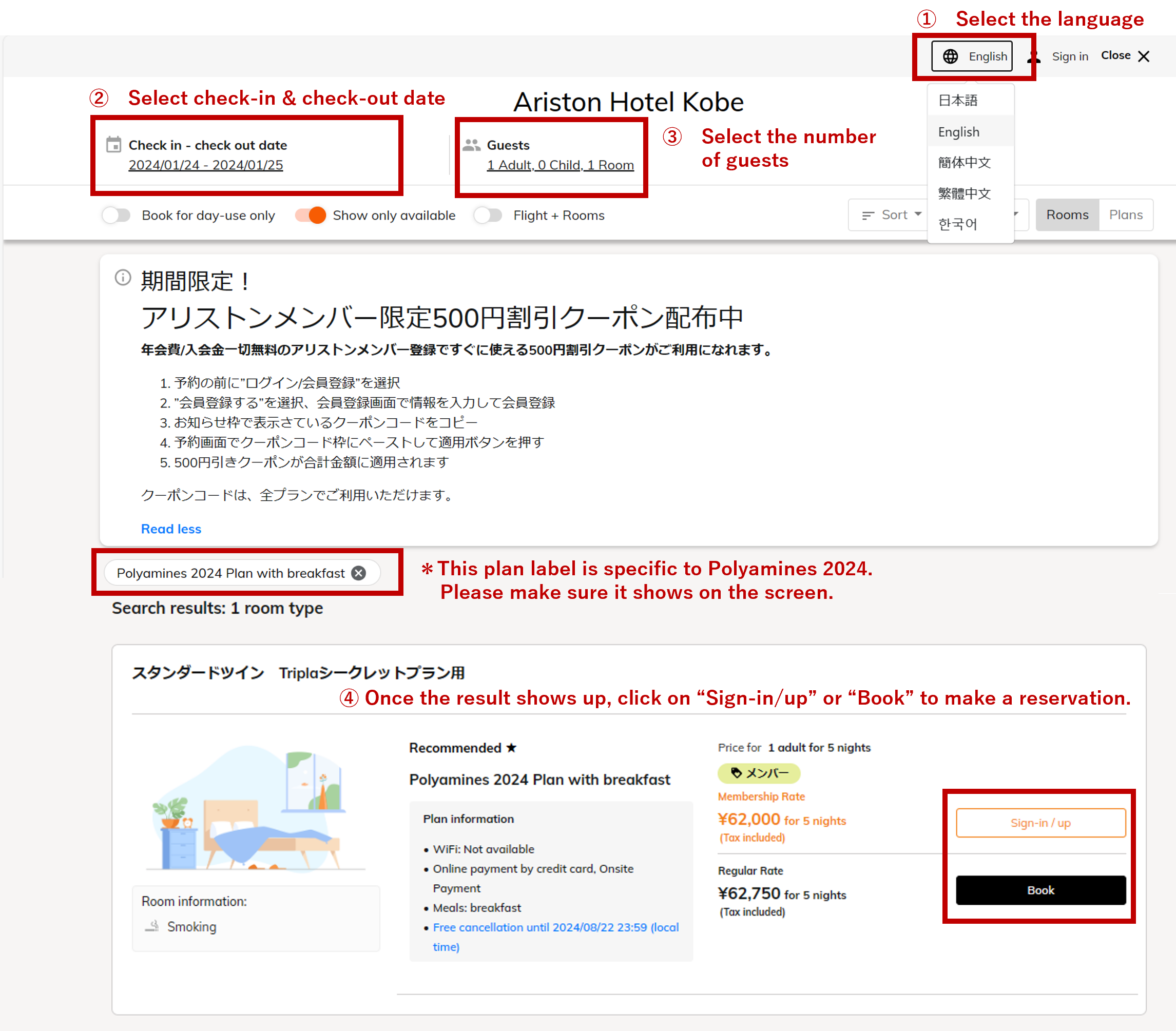Click the Ariston Hotel Kobe heading
This screenshot has height=1031, width=1176.
[x=628, y=103]
